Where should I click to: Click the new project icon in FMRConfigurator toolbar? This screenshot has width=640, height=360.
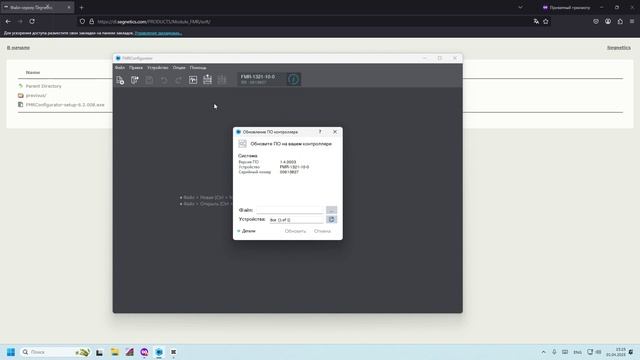coord(120,80)
